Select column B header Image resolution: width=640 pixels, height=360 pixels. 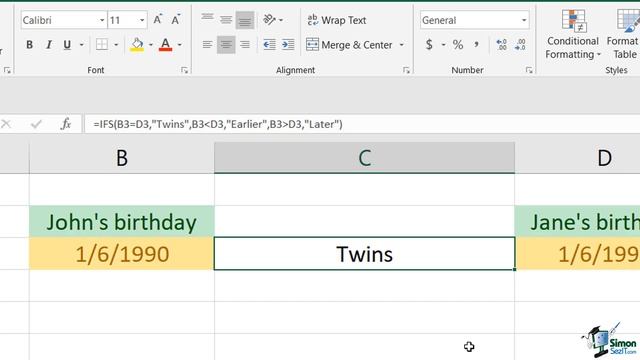tap(122, 158)
